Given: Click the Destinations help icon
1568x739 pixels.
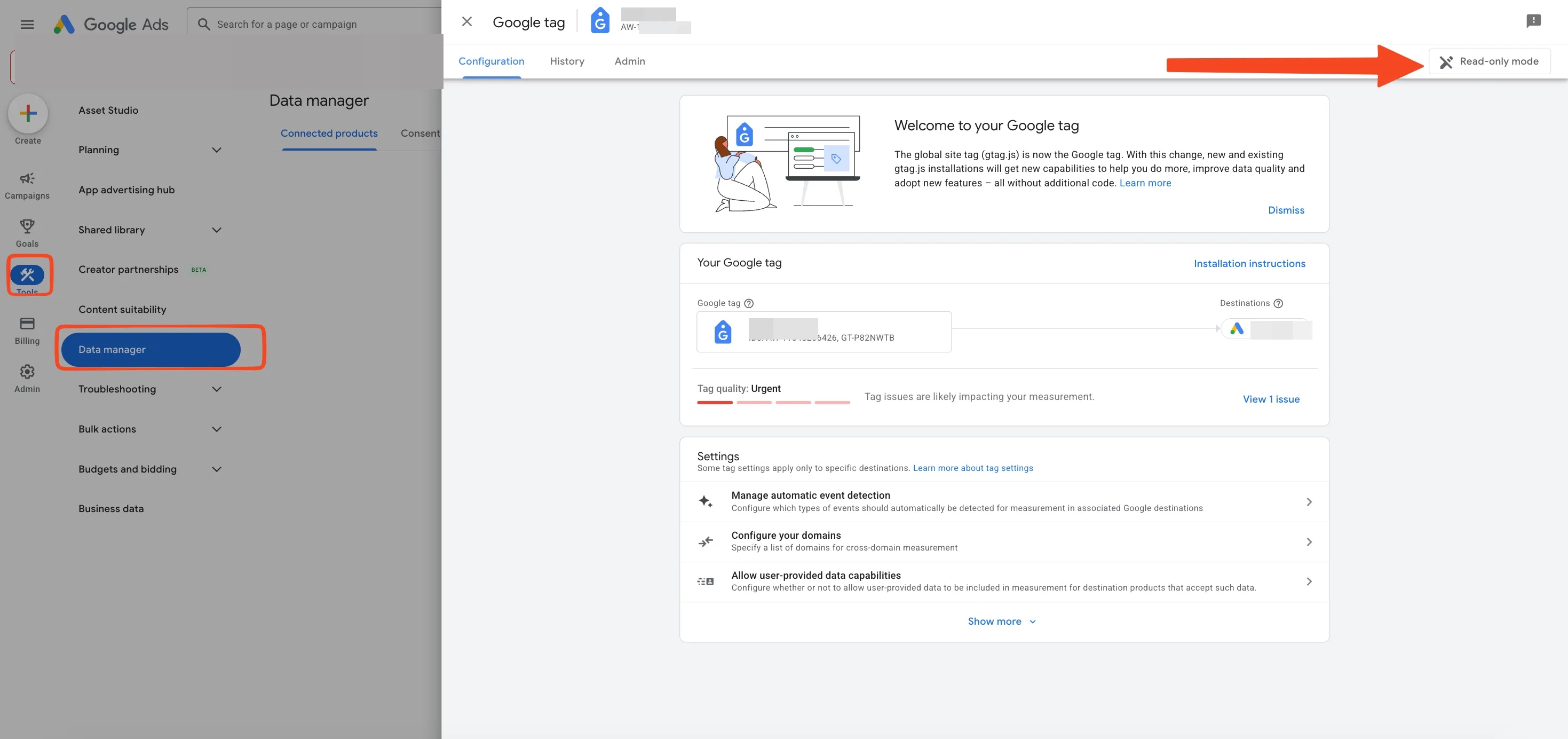Looking at the screenshot, I should (x=1278, y=303).
